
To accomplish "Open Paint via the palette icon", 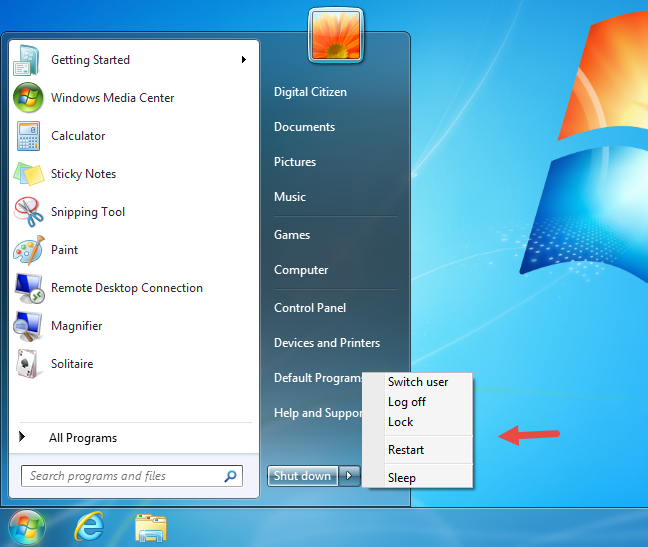I will tap(29, 250).
